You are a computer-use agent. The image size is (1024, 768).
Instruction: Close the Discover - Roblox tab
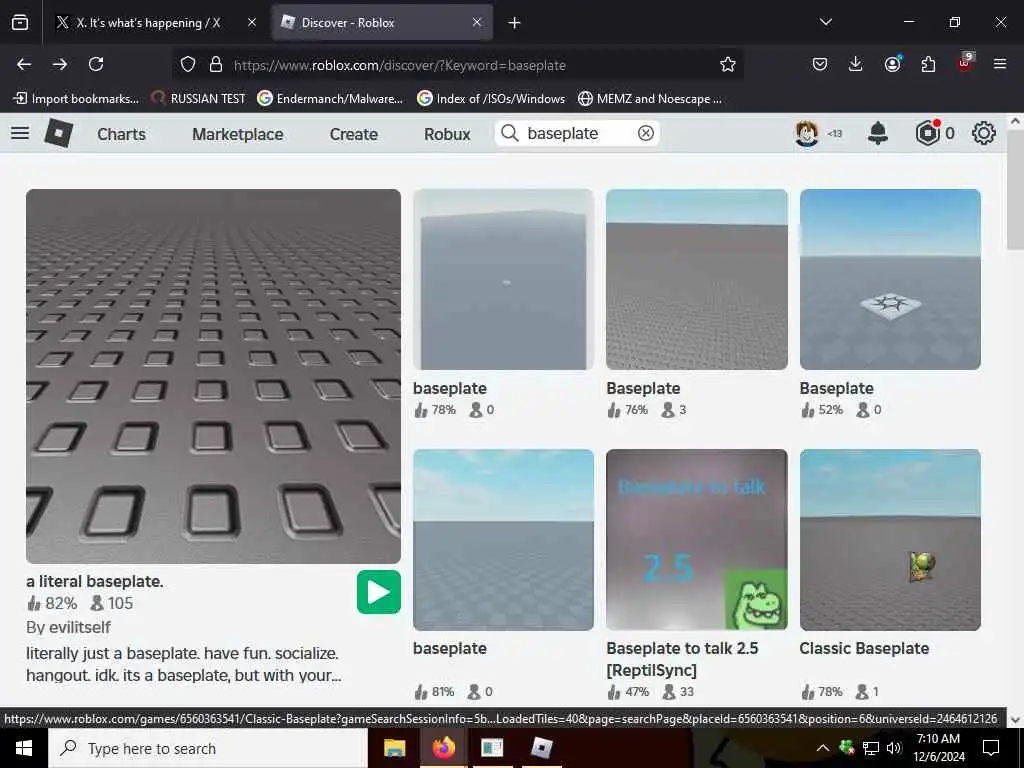click(477, 22)
